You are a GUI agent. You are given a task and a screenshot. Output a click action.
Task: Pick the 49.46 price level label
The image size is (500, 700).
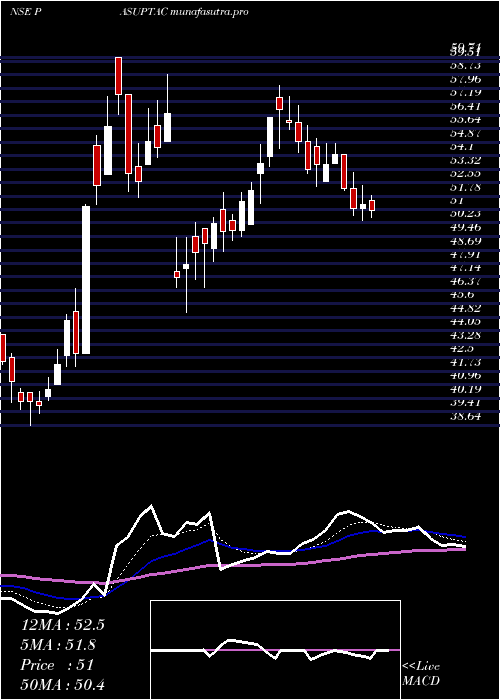pyautogui.click(x=465, y=227)
